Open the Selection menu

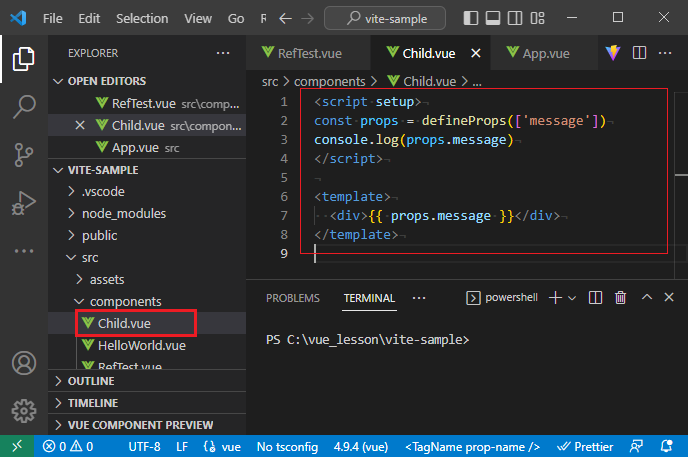click(142, 18)
